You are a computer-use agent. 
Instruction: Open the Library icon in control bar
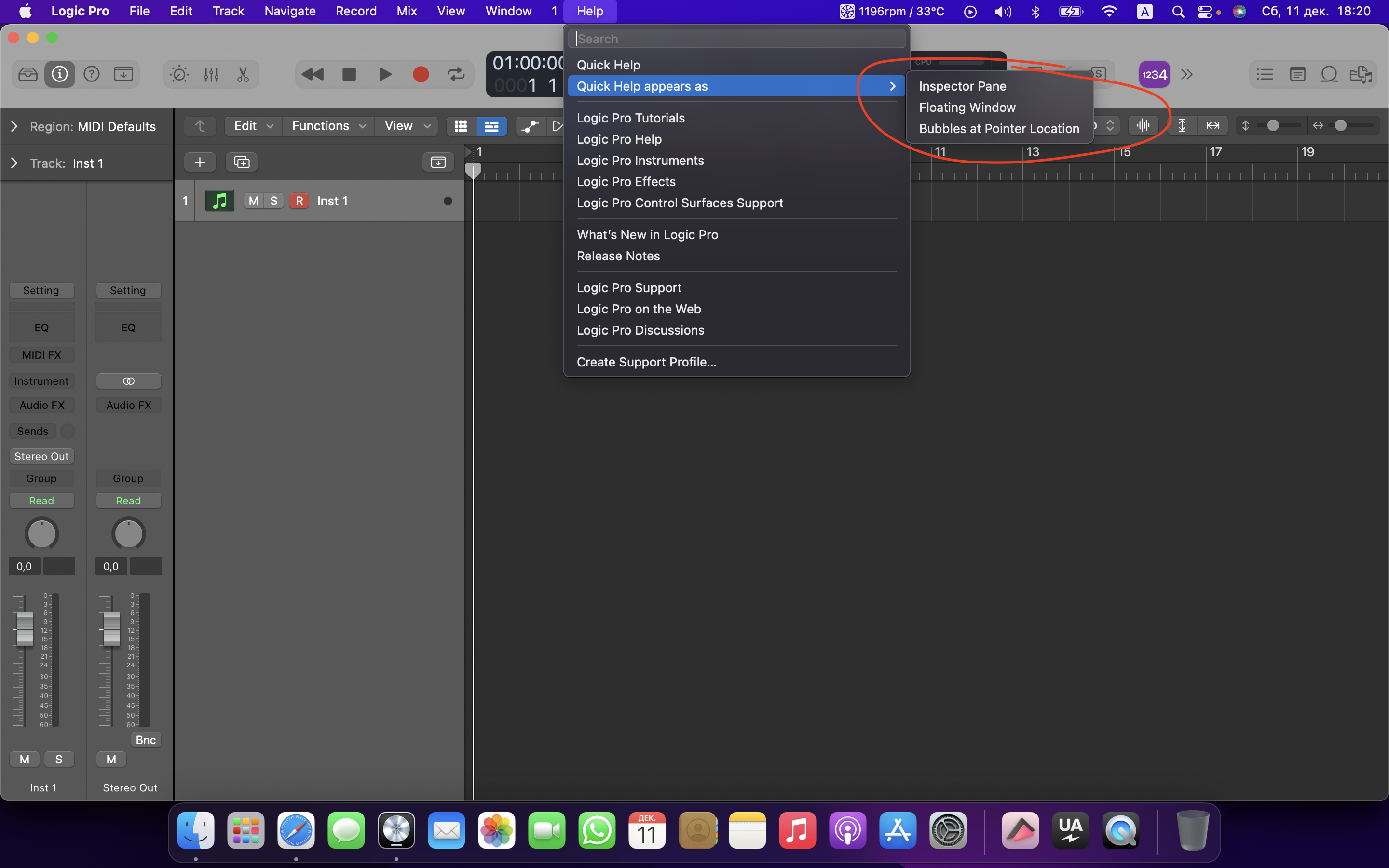tap(27, 74)
